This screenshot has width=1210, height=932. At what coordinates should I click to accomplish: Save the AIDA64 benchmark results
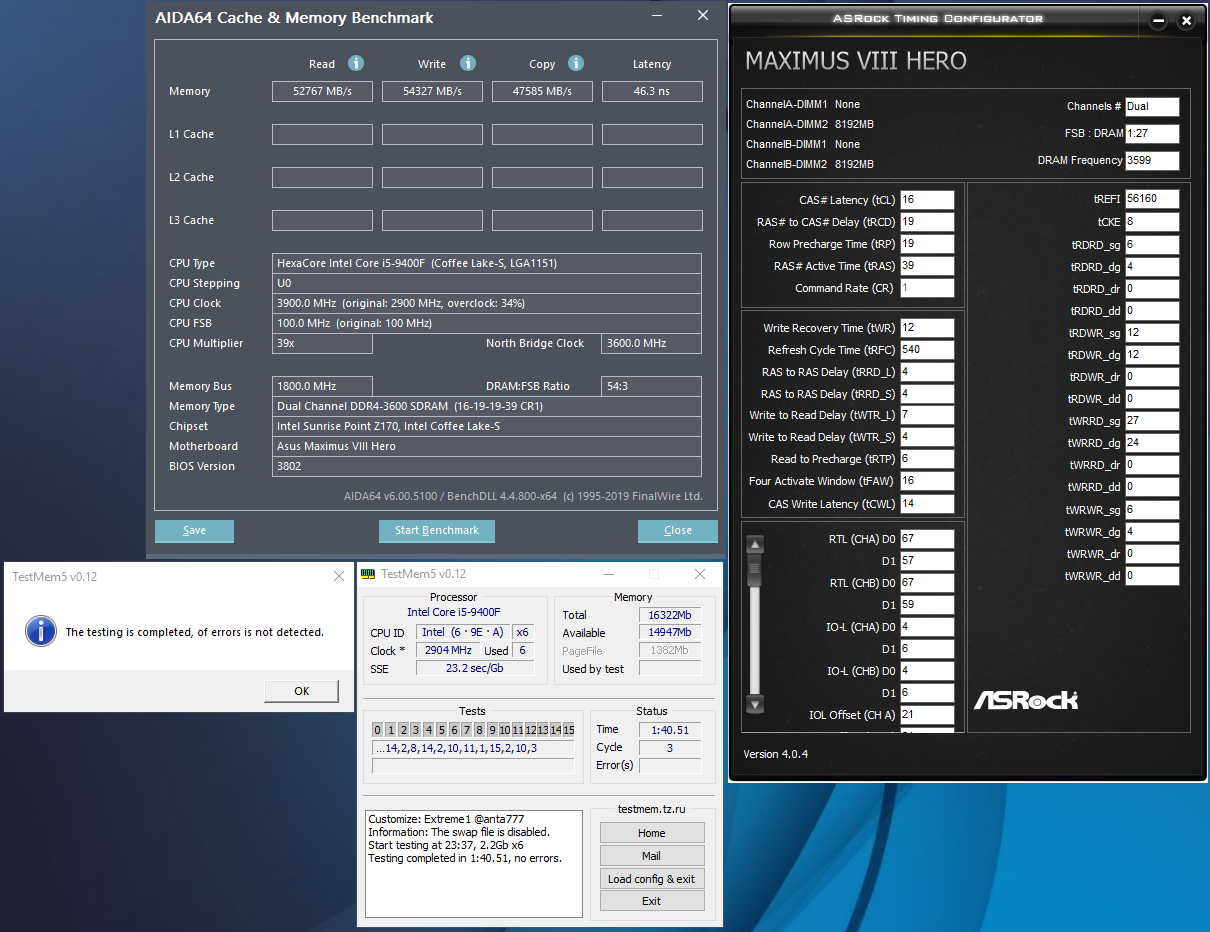pos(194,530)
